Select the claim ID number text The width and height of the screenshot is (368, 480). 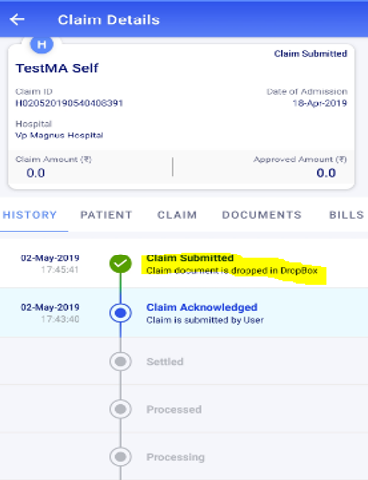coord(69,103)
